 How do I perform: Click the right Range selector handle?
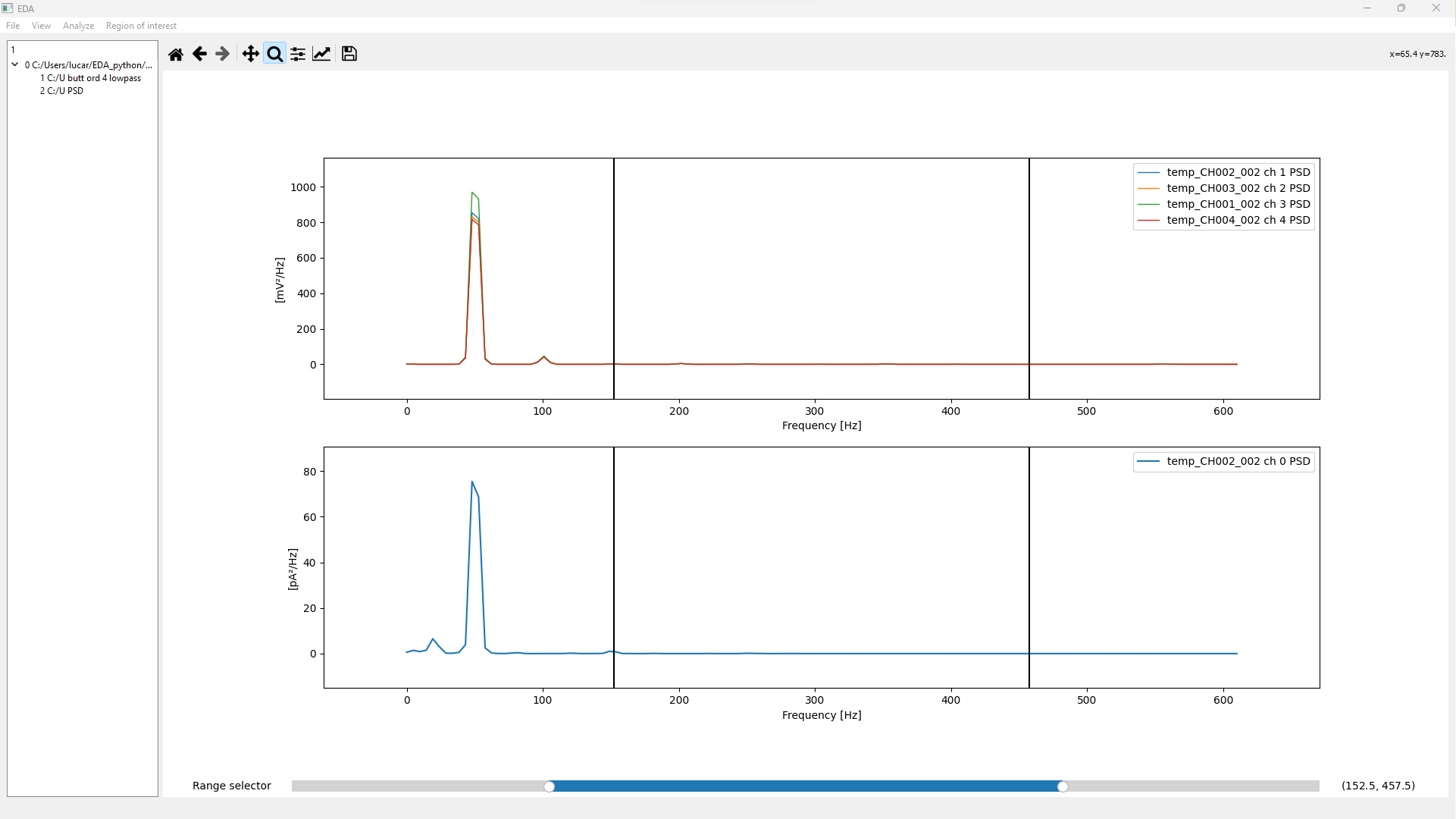click(x=1063, y=786)
